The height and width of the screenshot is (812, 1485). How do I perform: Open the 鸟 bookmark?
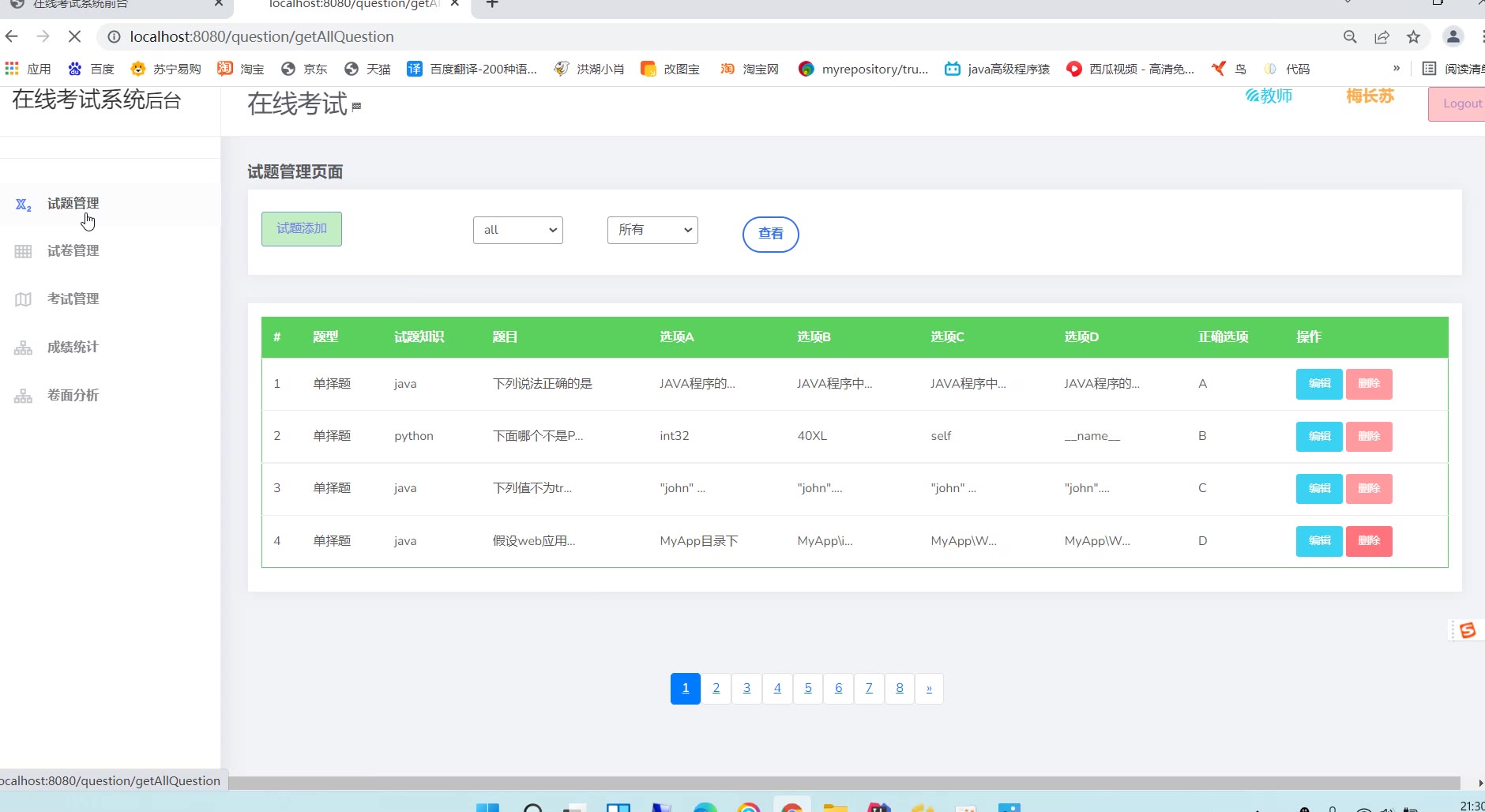pyautogui.click(x=1229, y=69)
